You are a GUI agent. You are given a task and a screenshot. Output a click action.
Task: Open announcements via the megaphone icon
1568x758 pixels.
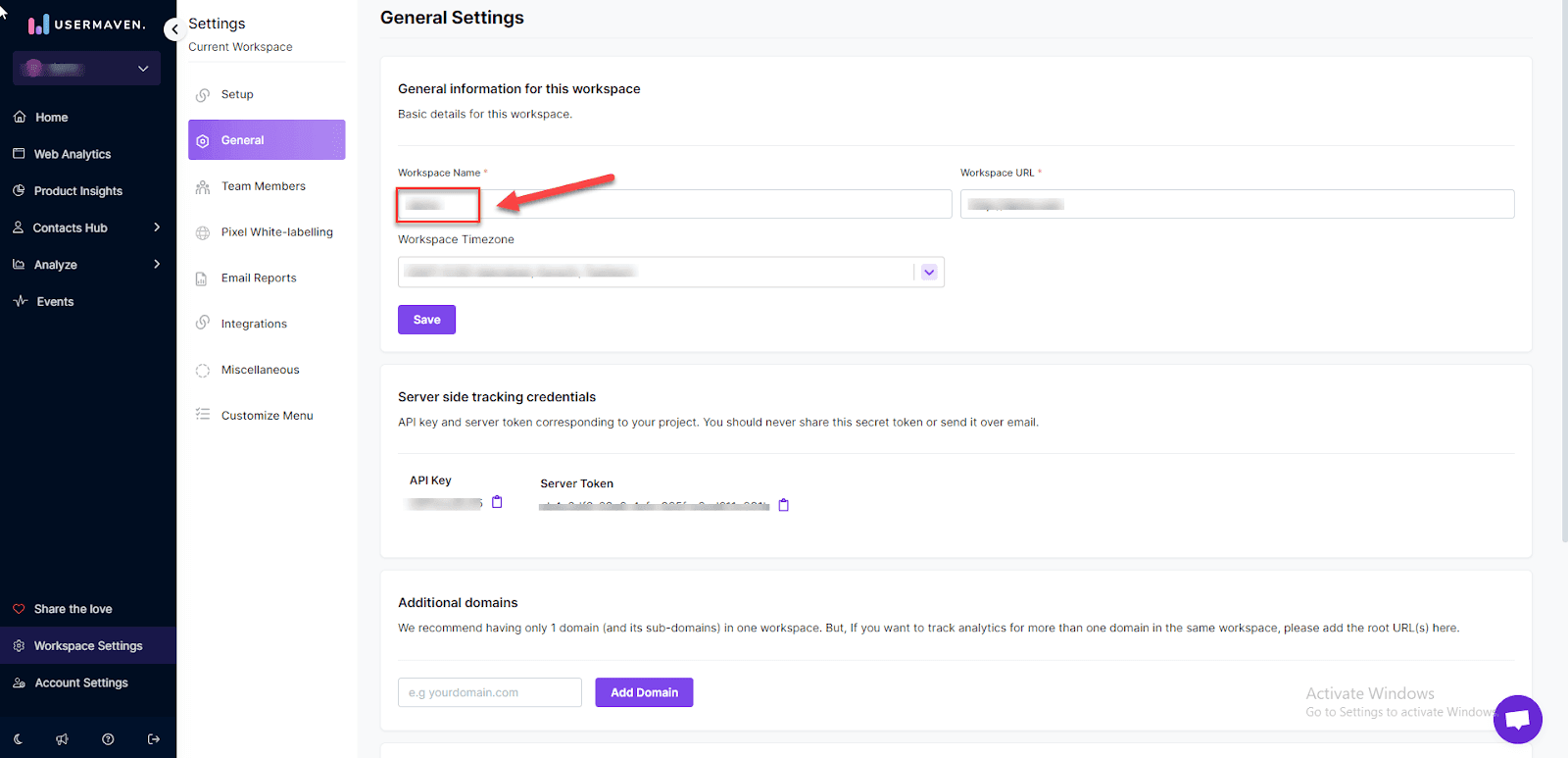coord(63,739)
